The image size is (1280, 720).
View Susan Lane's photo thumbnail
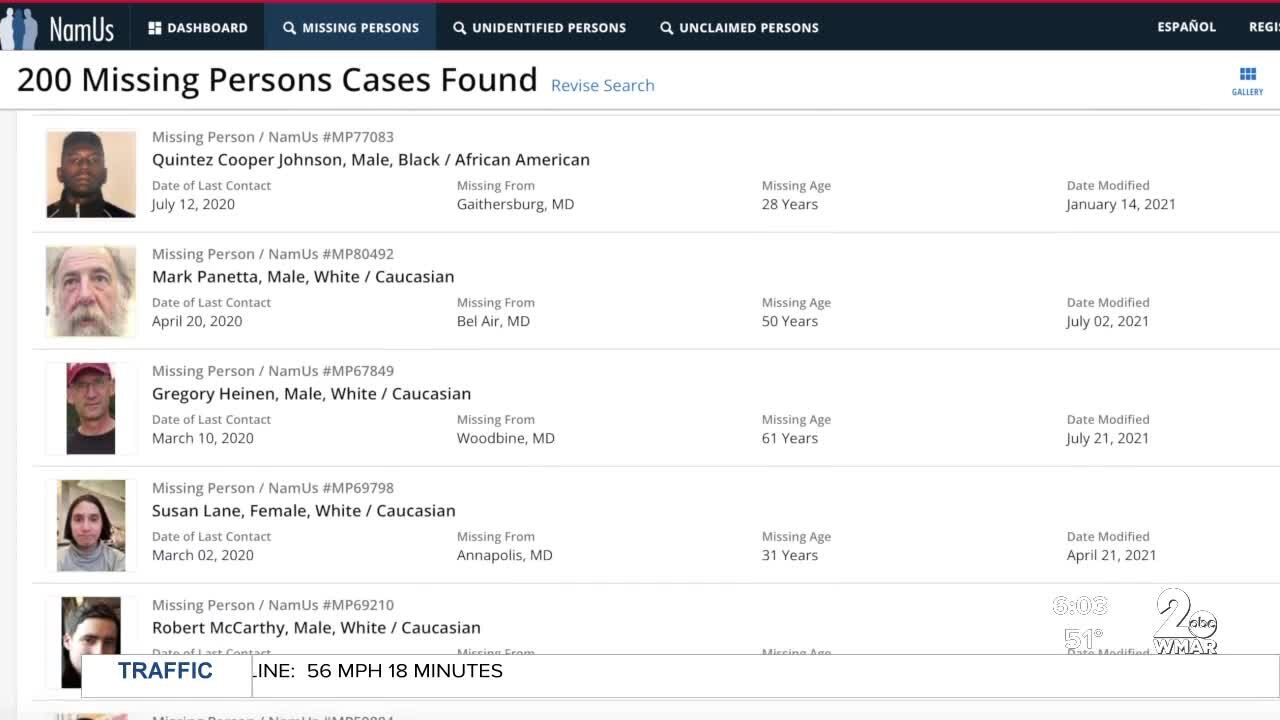(x=91, y=525)
